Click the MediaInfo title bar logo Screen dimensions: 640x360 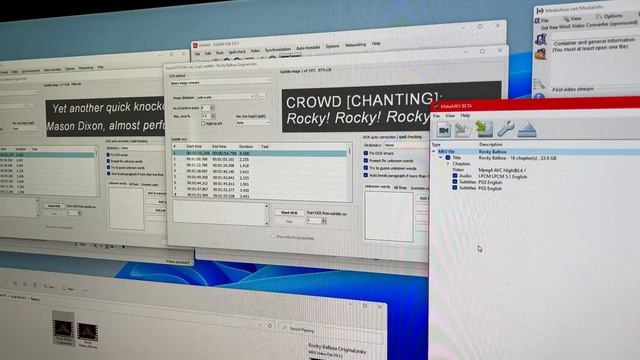coord(540,11)
